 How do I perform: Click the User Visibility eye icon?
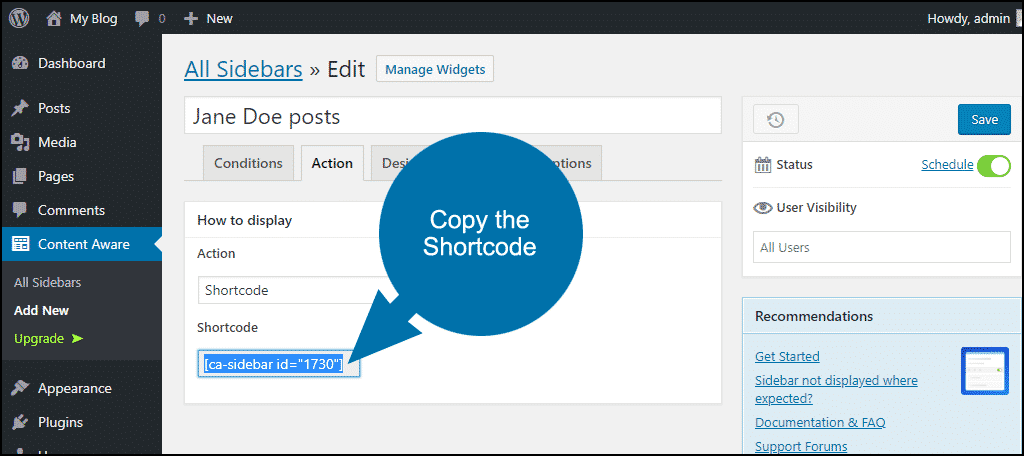click(x=763, y=208)
